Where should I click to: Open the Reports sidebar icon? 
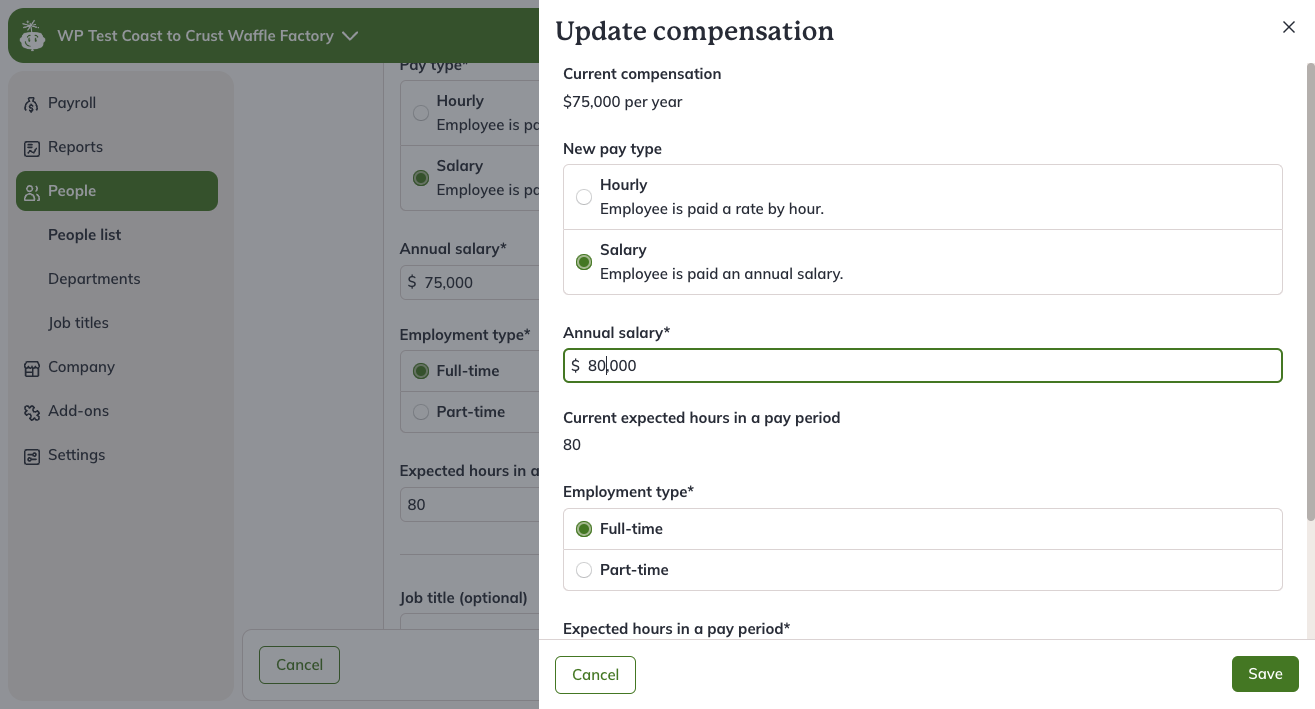point(32,148)
